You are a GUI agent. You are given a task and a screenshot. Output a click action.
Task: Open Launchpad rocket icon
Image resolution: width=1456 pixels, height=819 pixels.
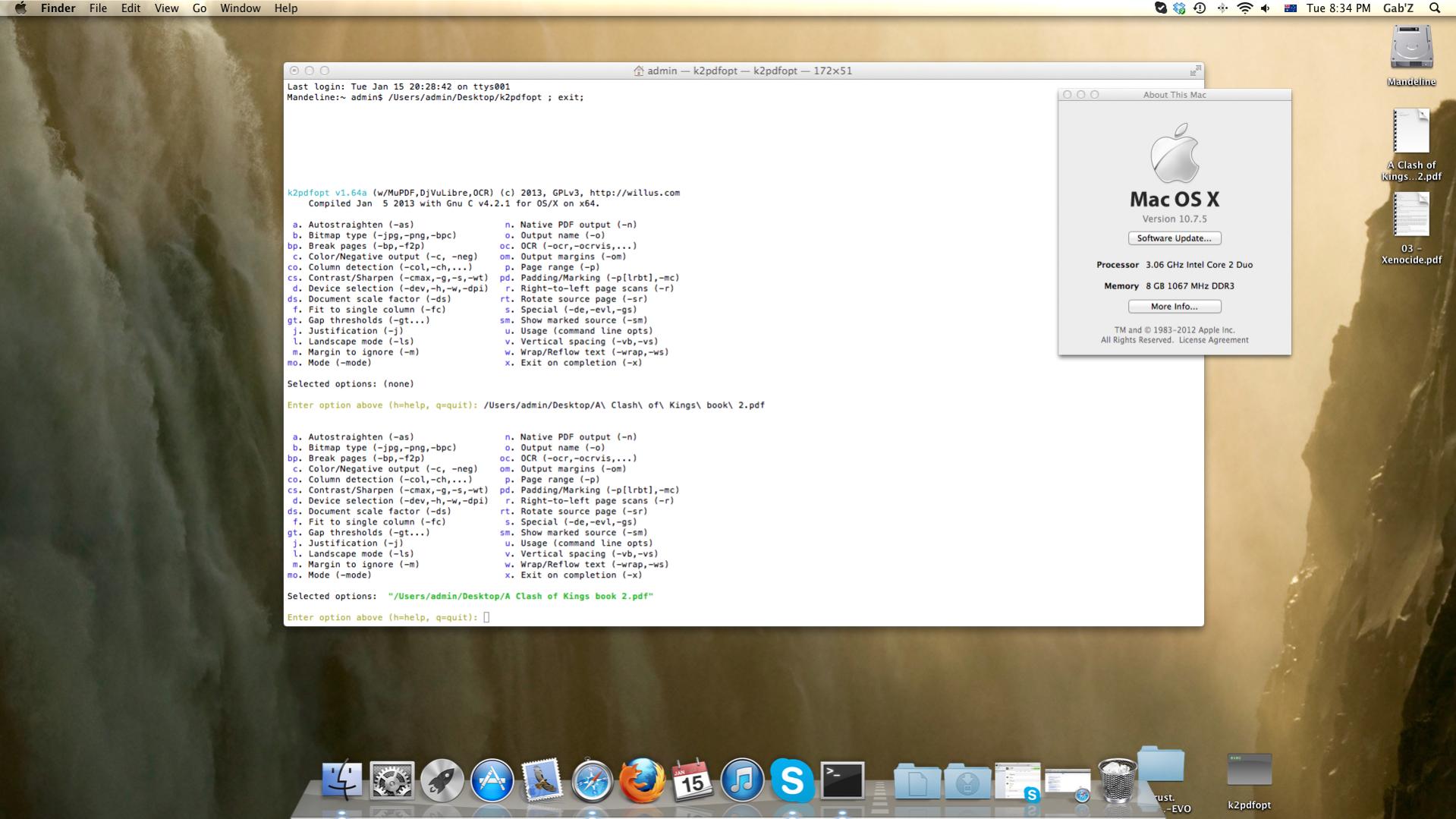click(442, 780)
